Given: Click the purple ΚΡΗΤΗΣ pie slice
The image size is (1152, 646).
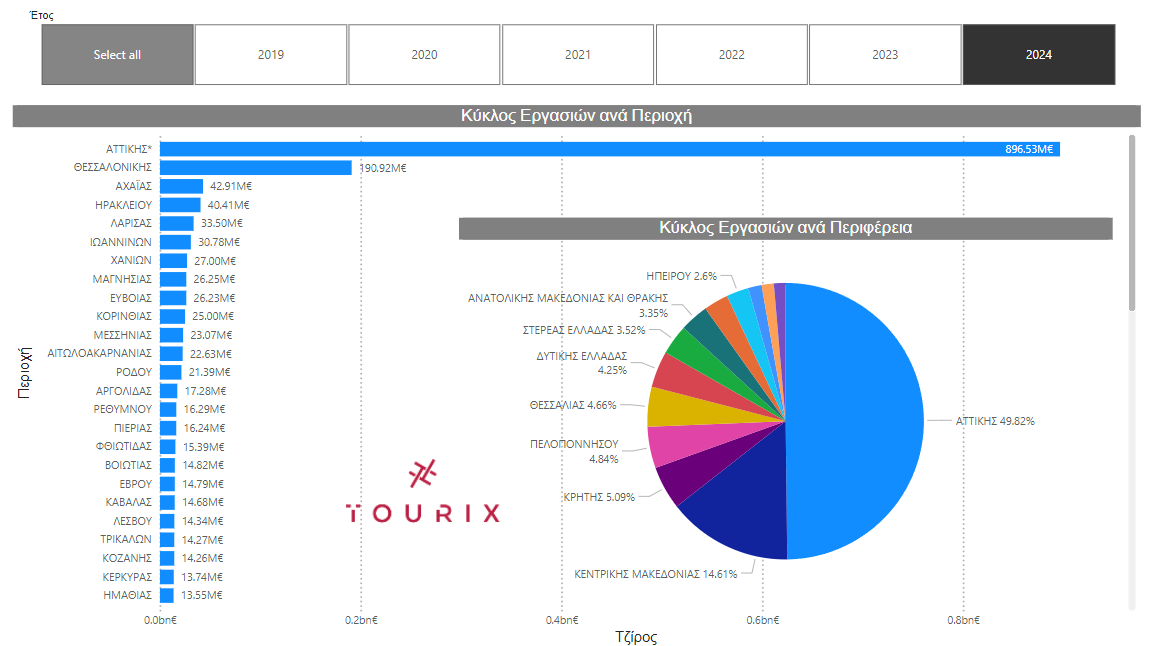Looking at the screenshot, I should click(x=678, y=480).
